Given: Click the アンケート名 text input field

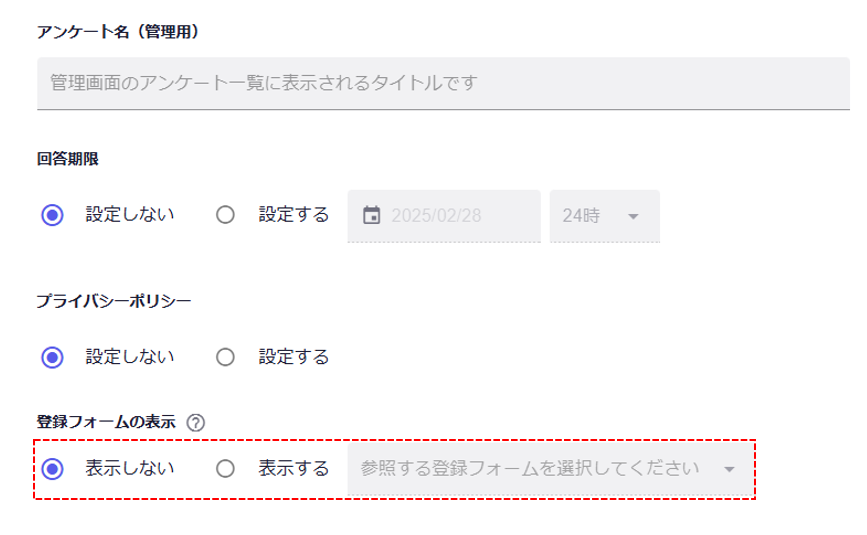Looking at the screenshot, I should point(442,82).
